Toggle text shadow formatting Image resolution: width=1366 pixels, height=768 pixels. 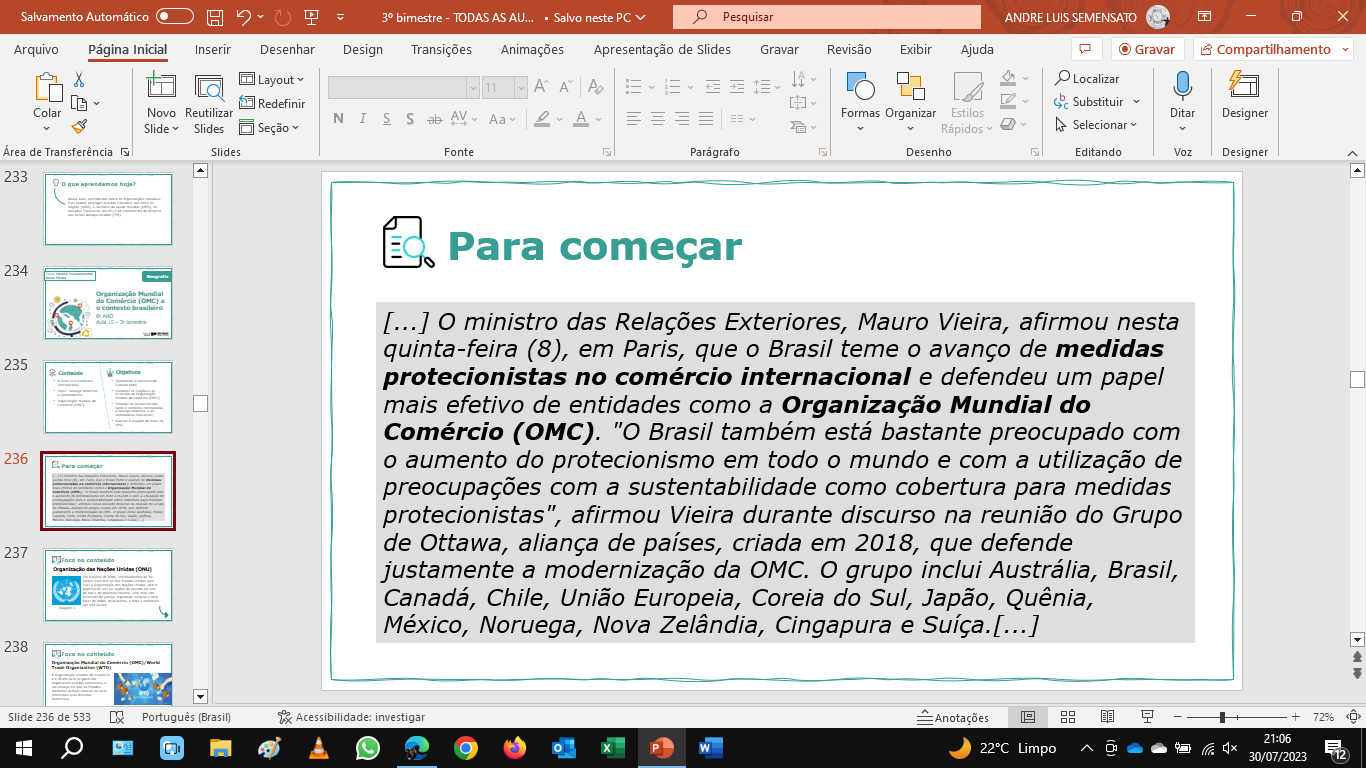click(408, 119)
